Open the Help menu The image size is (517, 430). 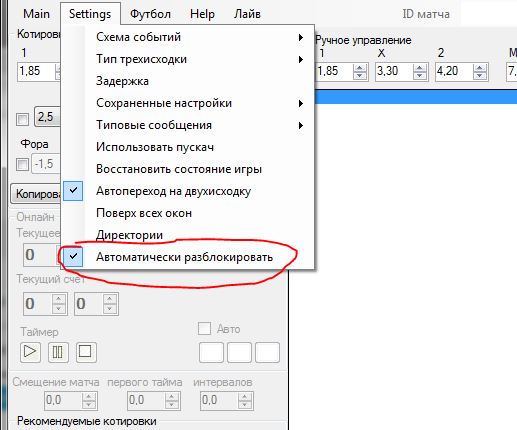[202, 14]
